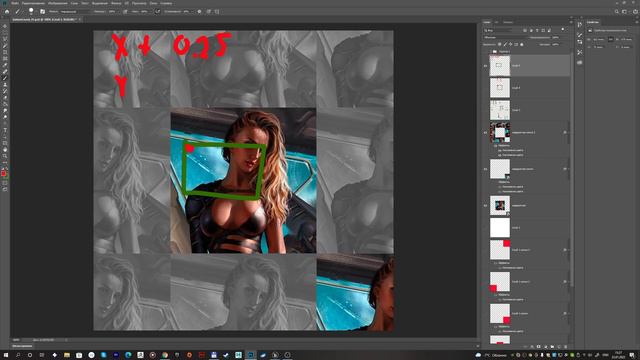The height and width of the screenshot is (360, 640).
Task: Click the foreground red color swatch
Action: point(3,173)
